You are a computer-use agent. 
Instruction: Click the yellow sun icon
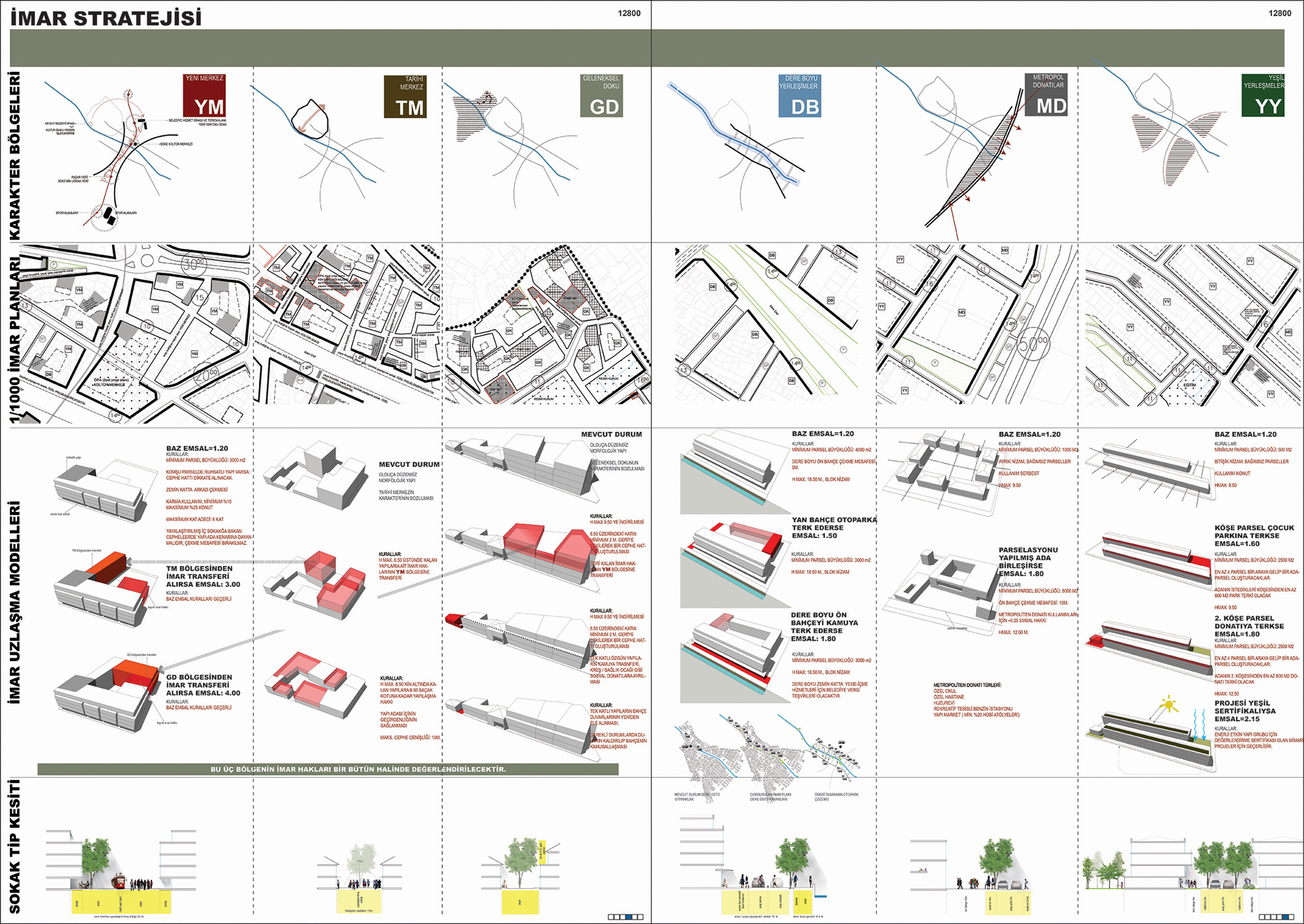click(x=1169, y=705)
